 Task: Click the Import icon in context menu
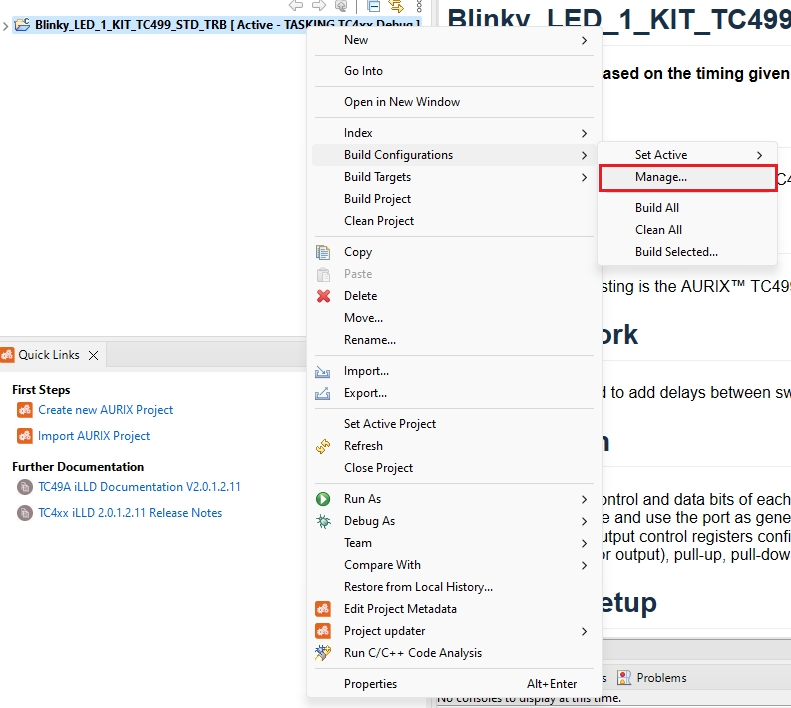(322, 372)
